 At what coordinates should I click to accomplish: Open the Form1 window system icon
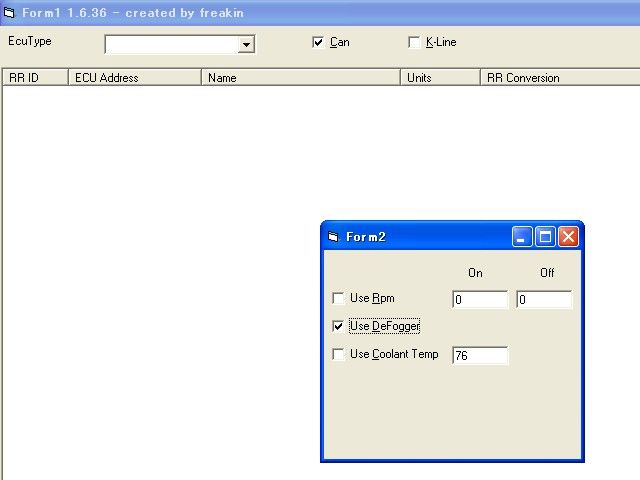(x=9, y=13)
